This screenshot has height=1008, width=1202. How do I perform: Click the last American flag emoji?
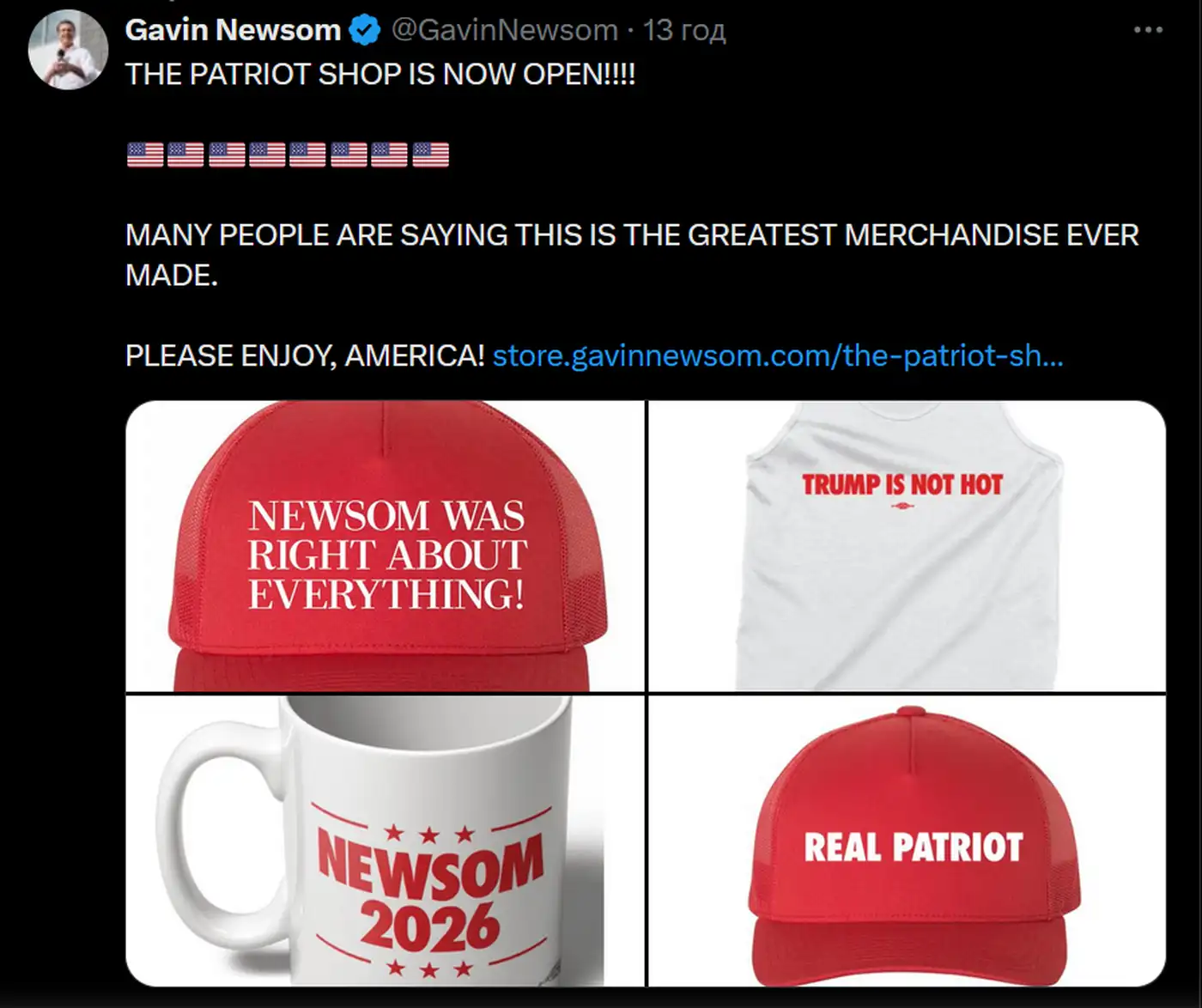pos(431,155)
